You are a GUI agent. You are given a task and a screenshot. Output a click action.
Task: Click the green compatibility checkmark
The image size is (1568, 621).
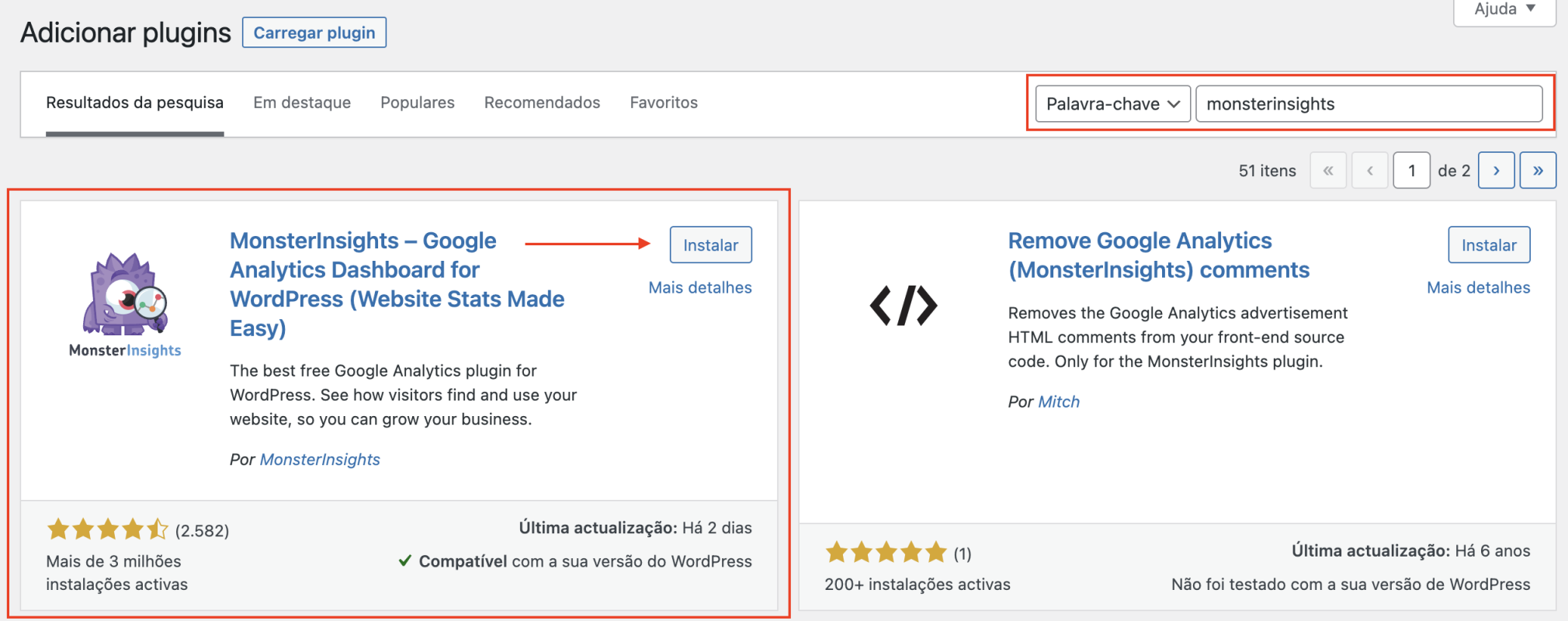406,560
